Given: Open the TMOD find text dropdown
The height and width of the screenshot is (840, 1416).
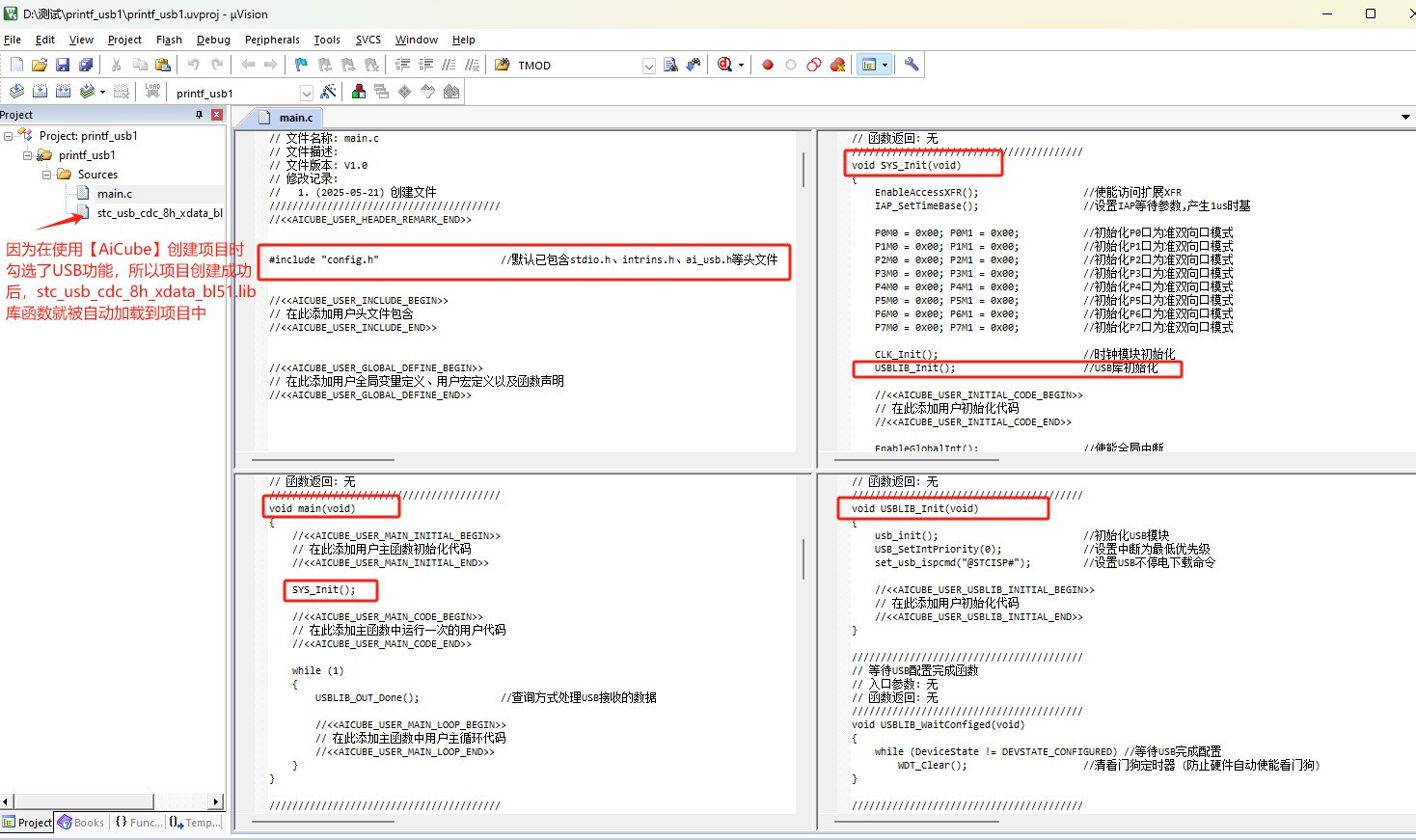Looking at the screenshot, I should (648, 66).
